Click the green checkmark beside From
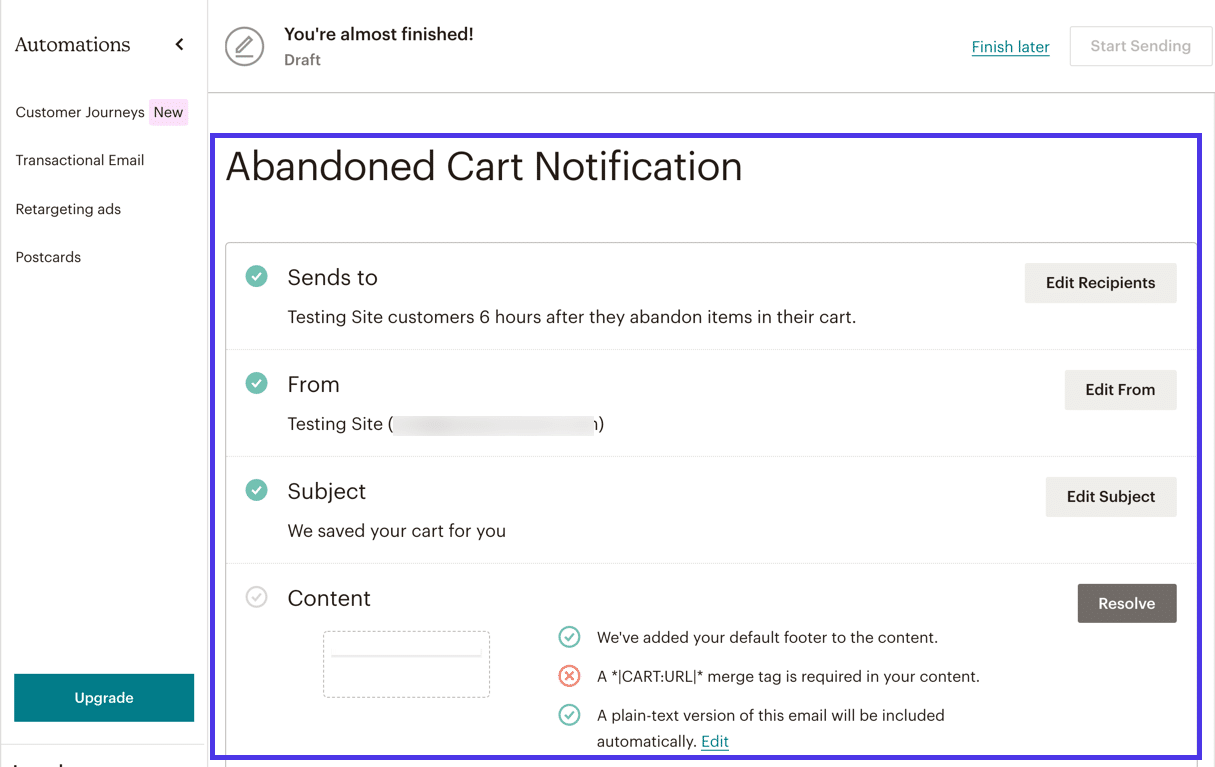The width and height of the screenshot is (1215, 767). 256,383
